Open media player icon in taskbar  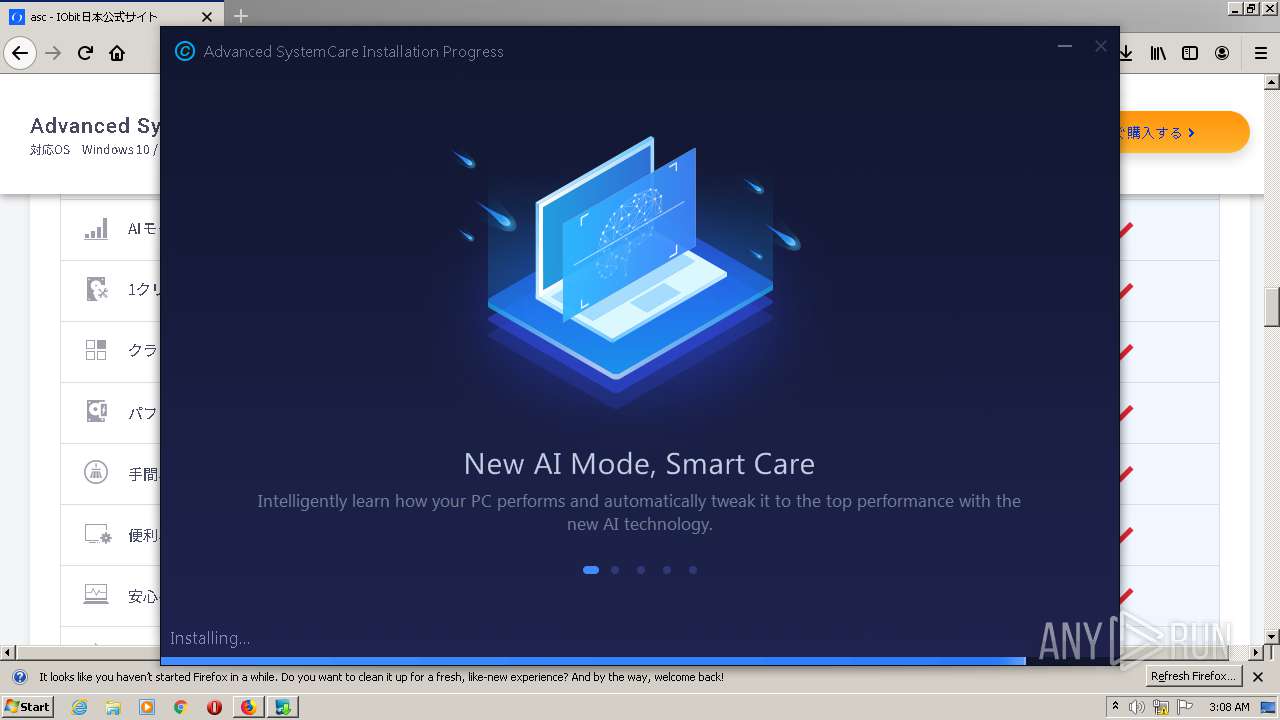(147, 707)
